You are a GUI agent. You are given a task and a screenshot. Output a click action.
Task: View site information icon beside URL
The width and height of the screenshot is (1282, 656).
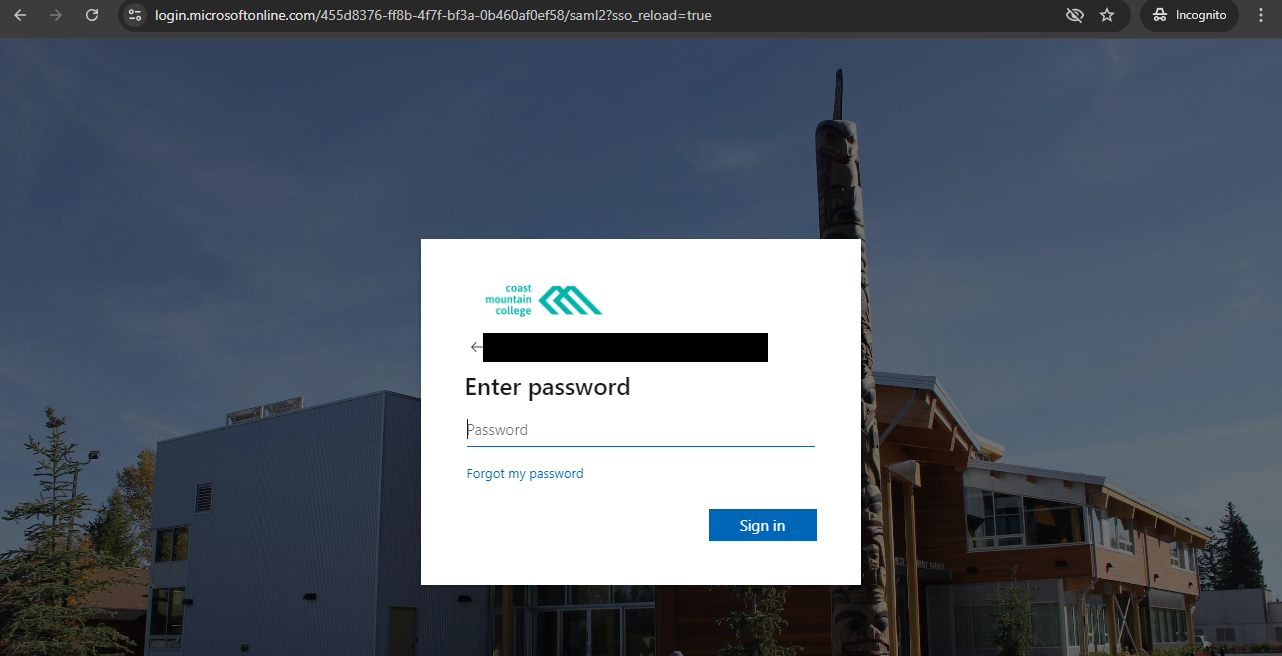pyautogui.click(x=135, y=15)
